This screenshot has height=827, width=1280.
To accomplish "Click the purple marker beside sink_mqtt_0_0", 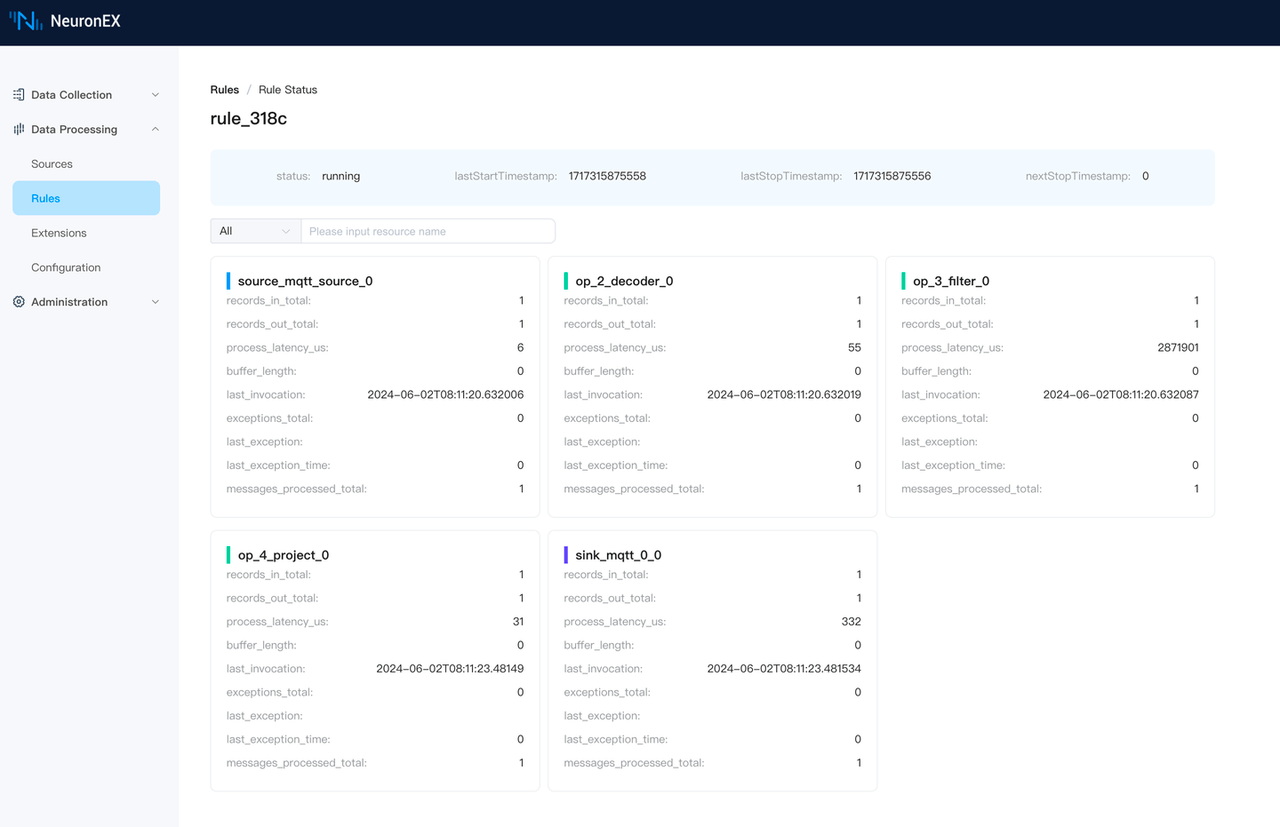I will tap(566, 555).
